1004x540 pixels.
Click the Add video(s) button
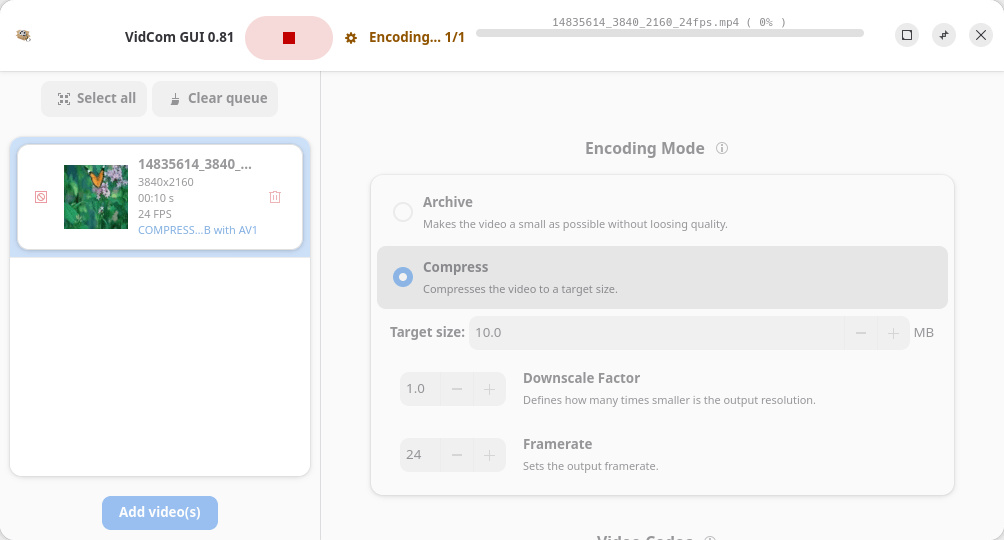point(160,512)
